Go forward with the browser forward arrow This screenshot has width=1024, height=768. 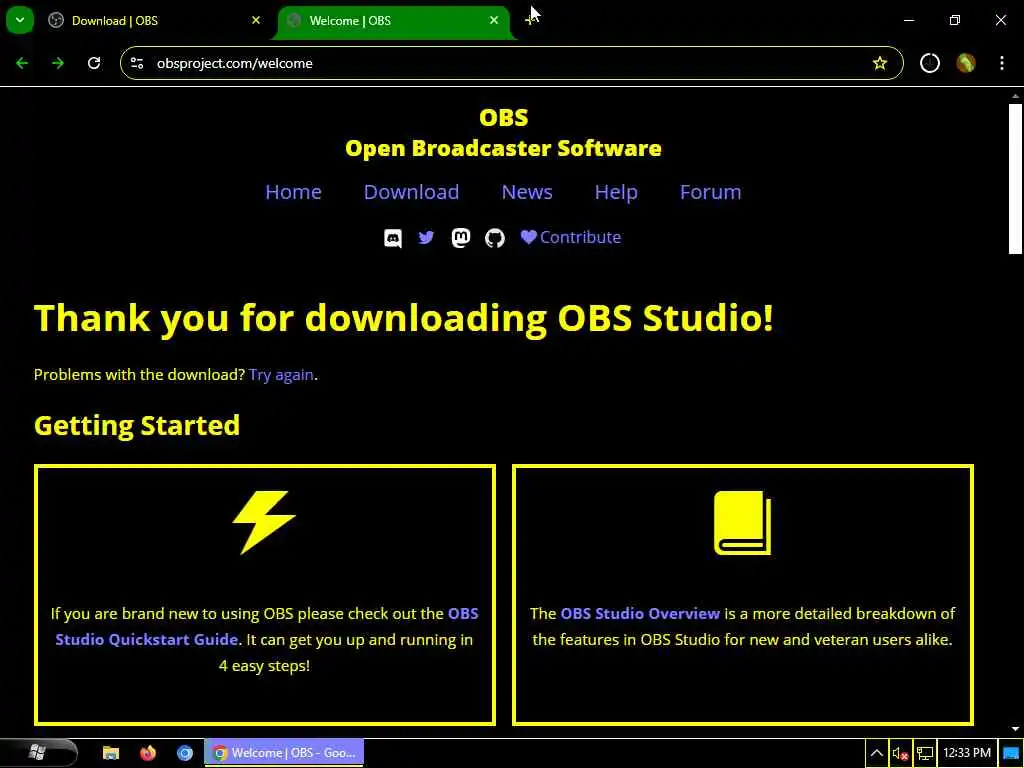(58, 63)
